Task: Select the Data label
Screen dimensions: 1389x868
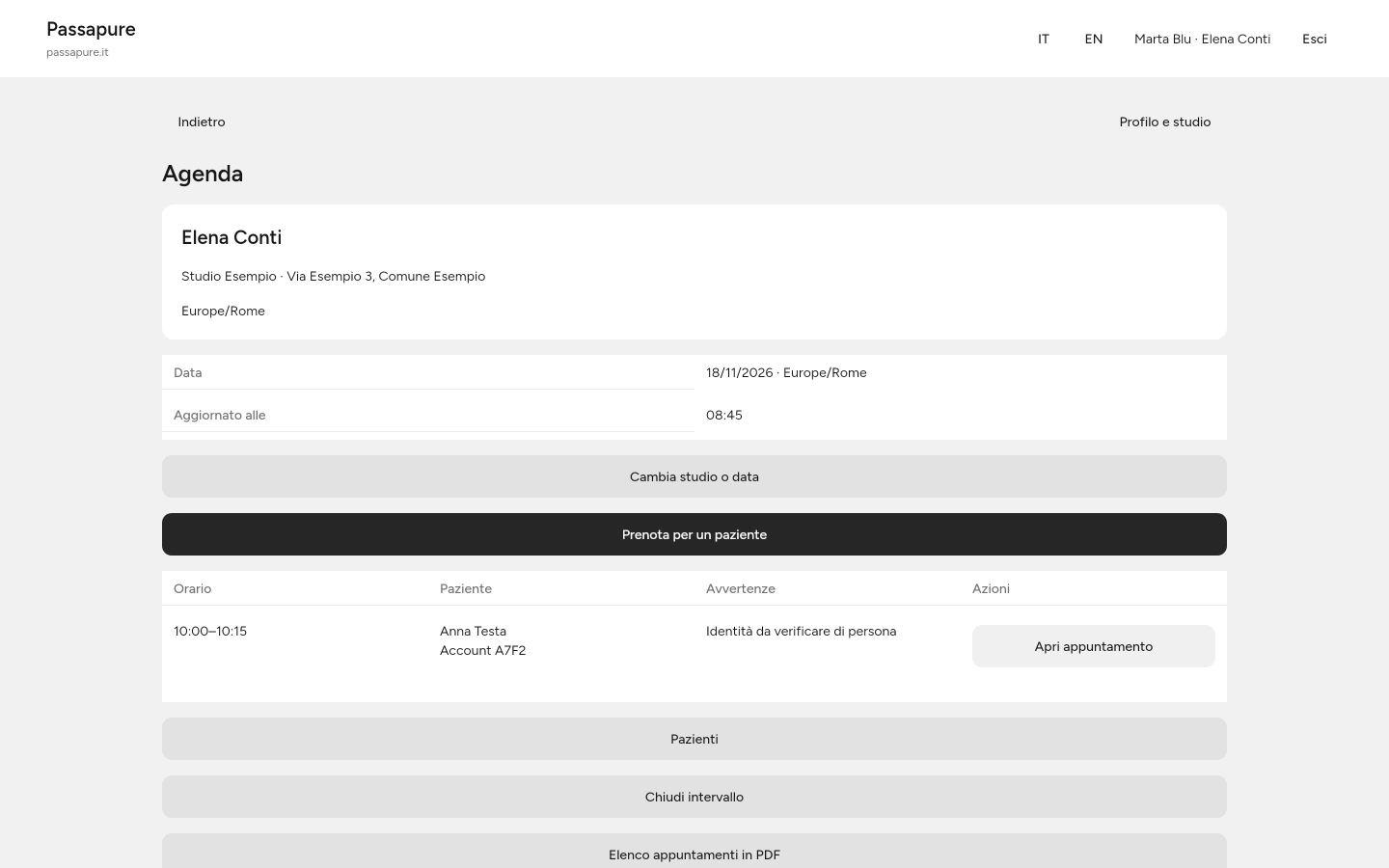Action: (188, 372)
